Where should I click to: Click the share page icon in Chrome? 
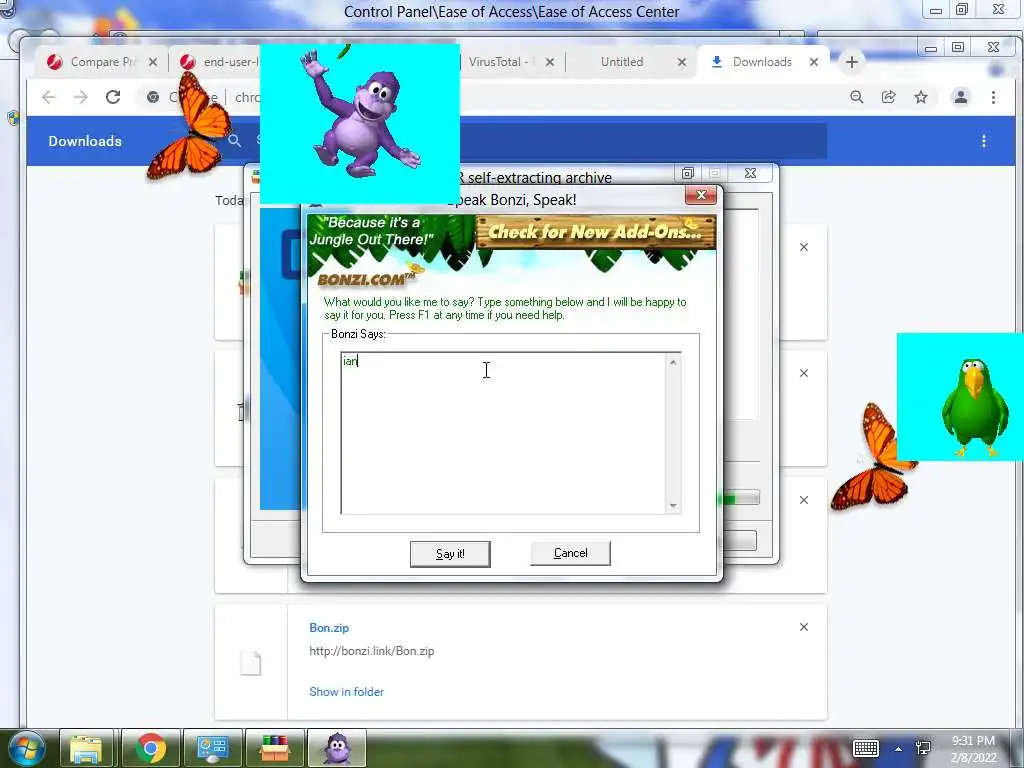[889, 97]
